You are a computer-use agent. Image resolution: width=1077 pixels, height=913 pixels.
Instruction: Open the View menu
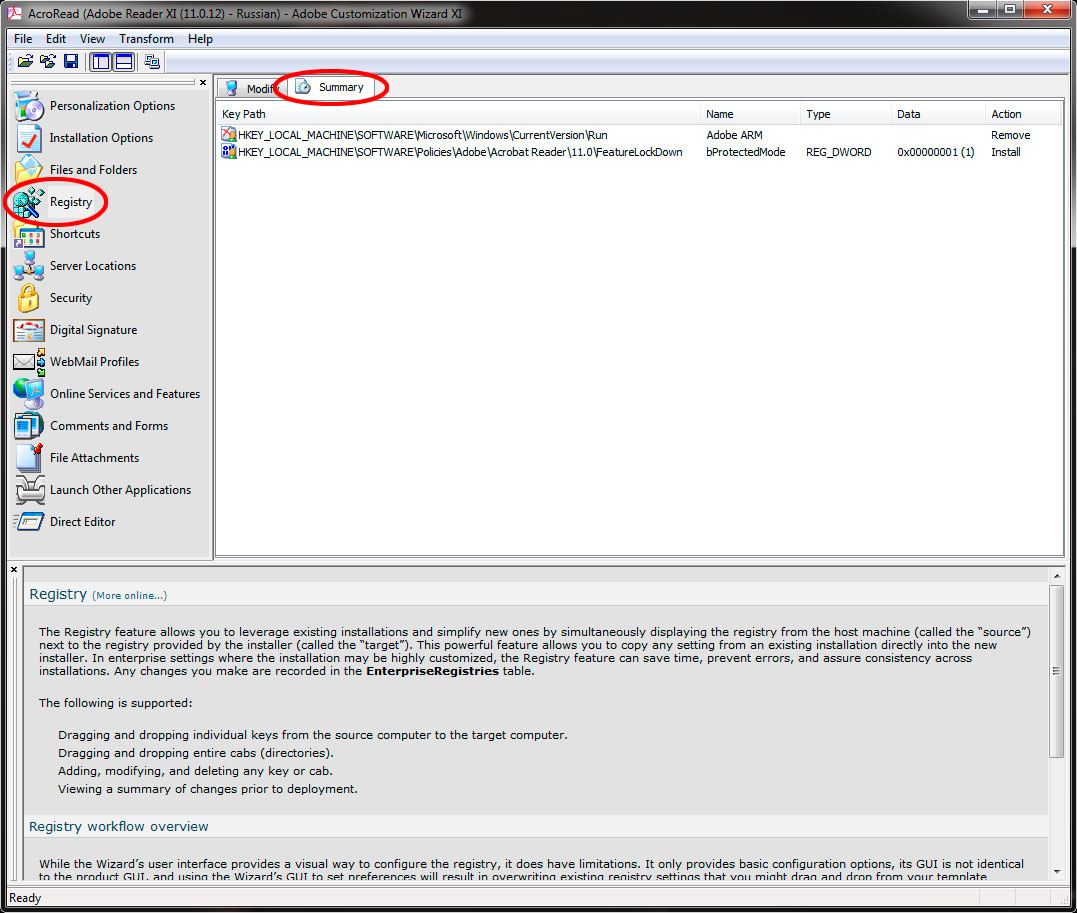point(92,39)
